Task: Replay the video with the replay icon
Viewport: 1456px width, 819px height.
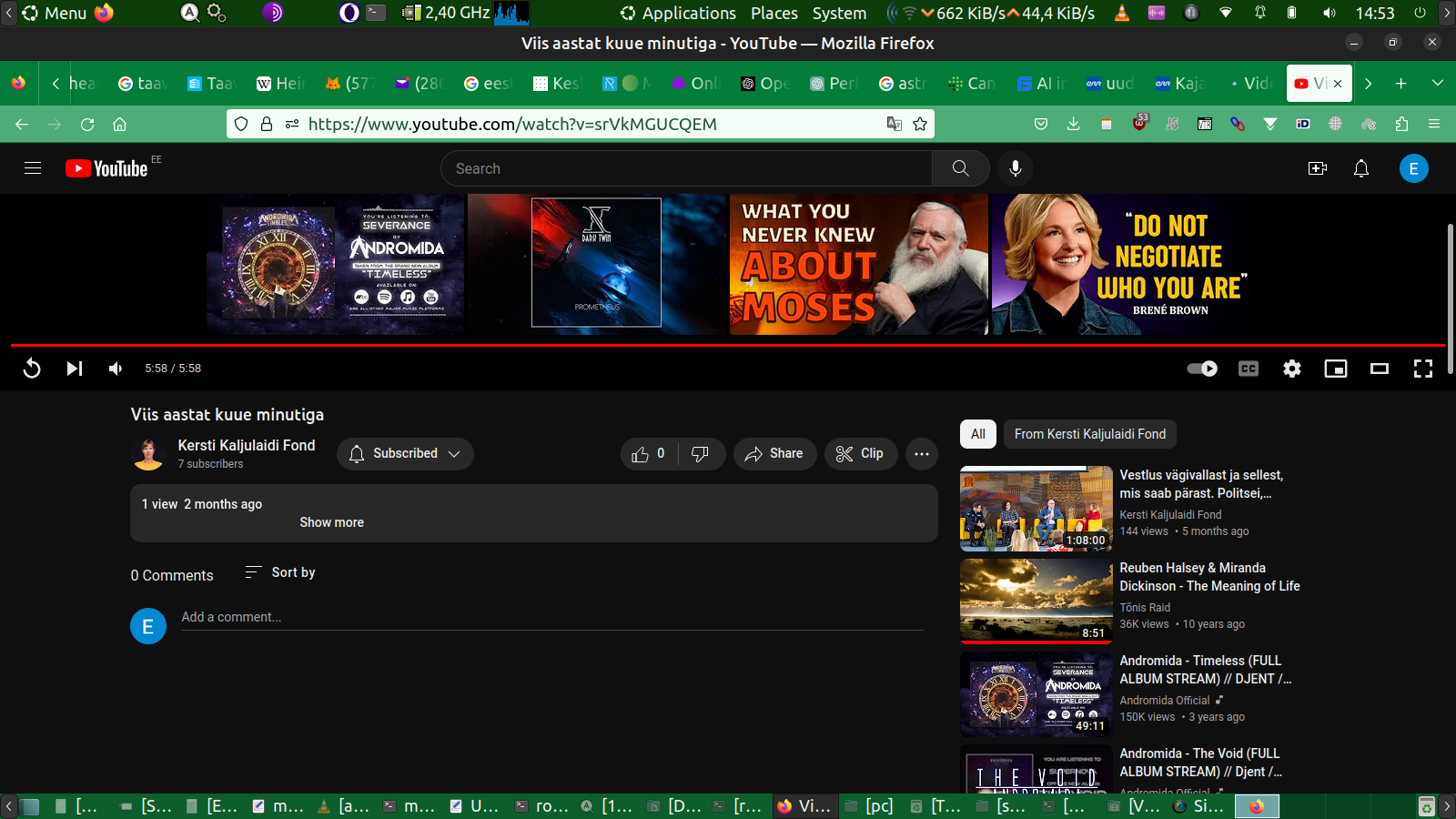Action: (32, 369)
